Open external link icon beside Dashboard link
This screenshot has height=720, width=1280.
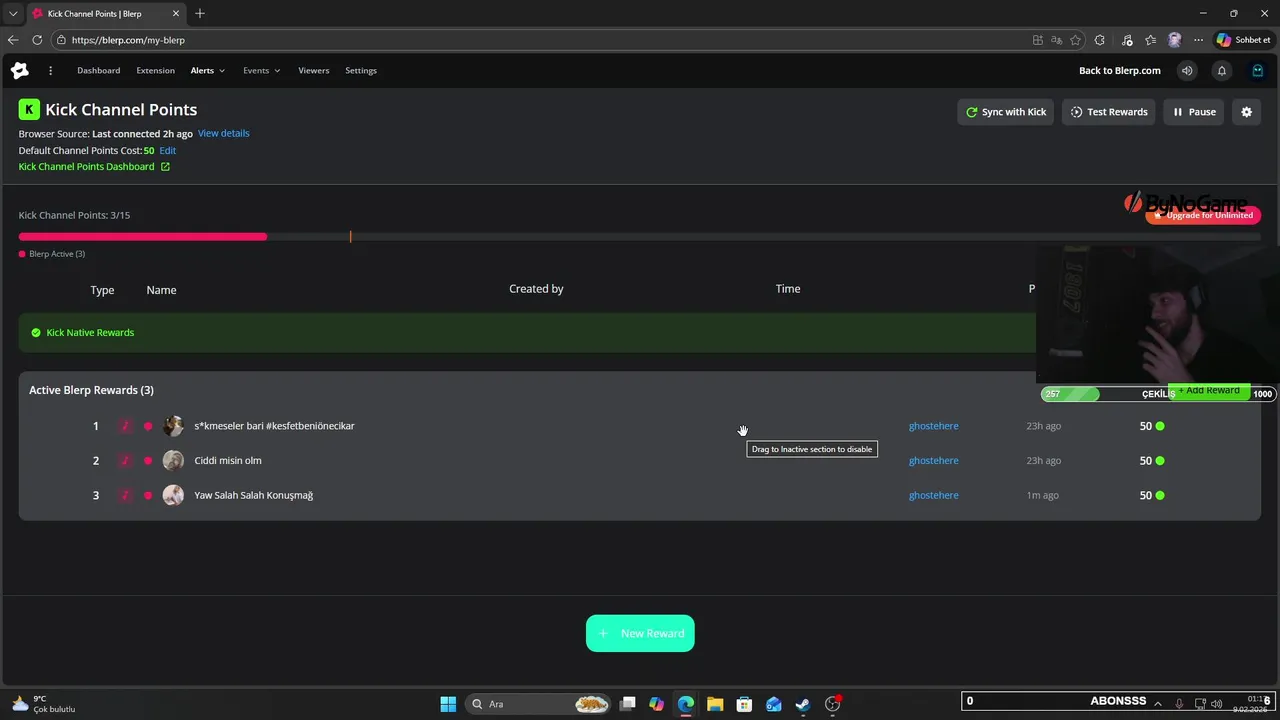click(165, 167)
